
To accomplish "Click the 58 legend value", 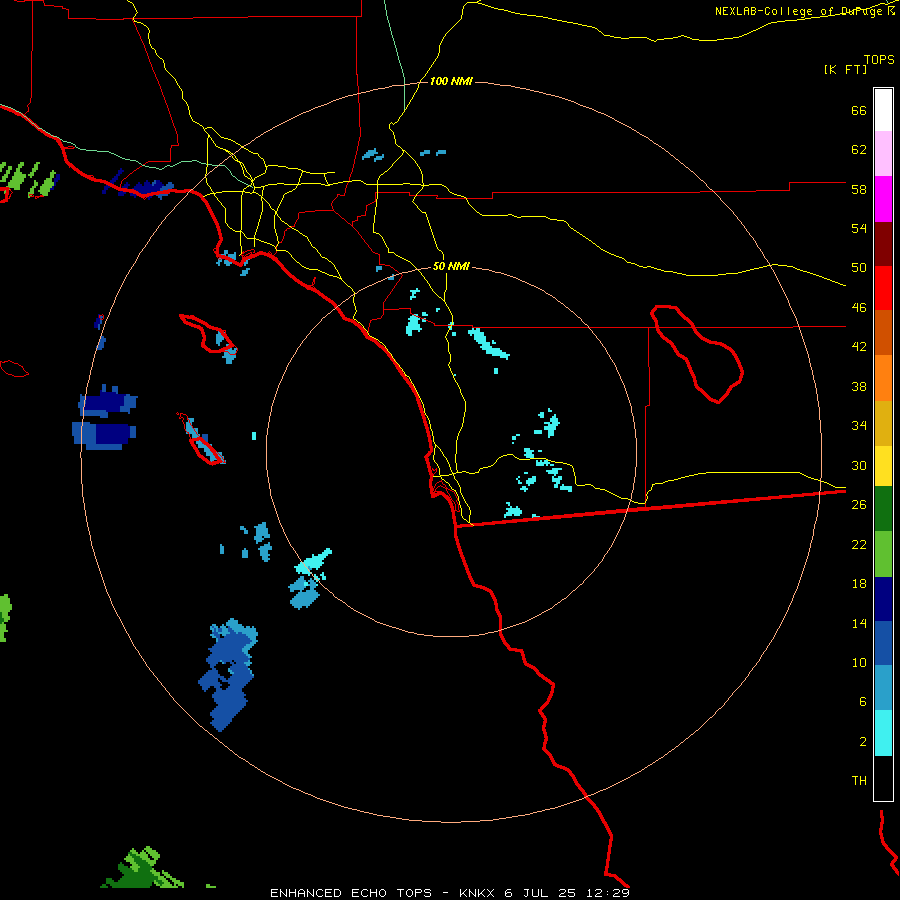I will [859, 189].
